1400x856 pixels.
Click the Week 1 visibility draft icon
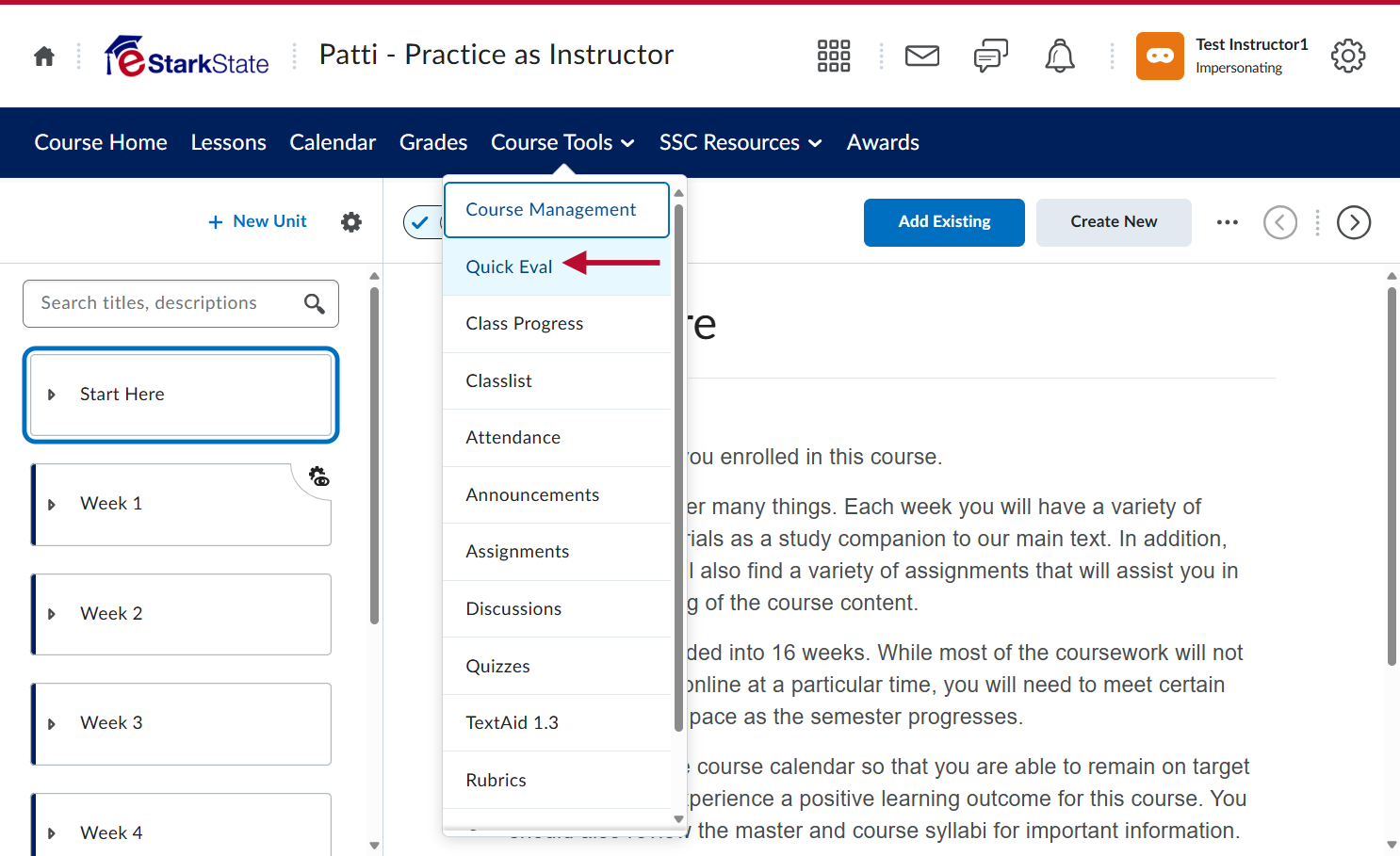click(x=319, y=476)
